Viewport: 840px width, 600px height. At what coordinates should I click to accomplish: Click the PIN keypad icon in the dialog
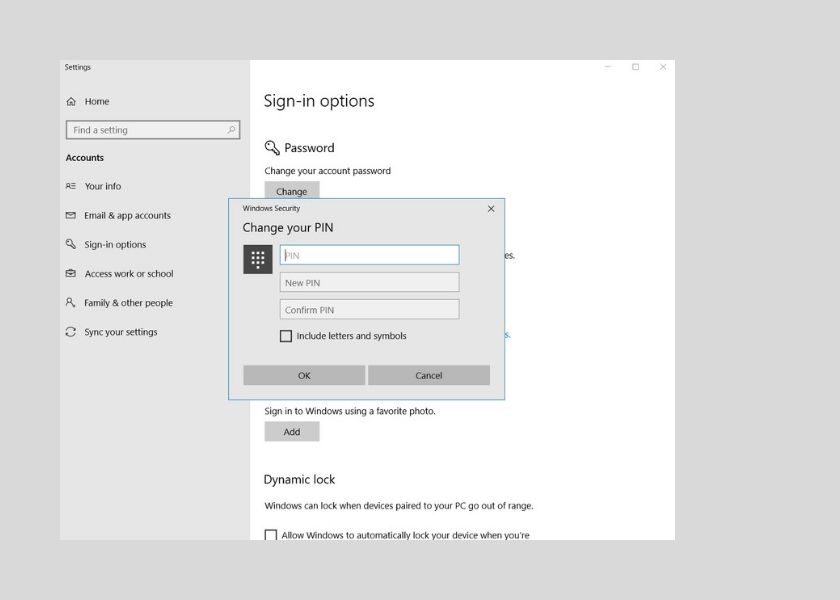[x=257, y=258]
